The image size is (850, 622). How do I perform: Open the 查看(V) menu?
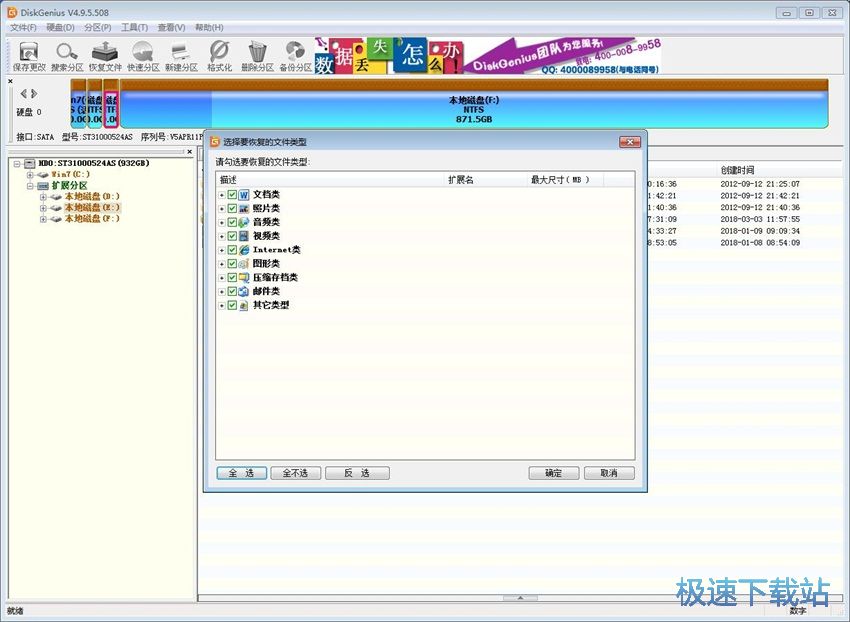coord(171,28)
